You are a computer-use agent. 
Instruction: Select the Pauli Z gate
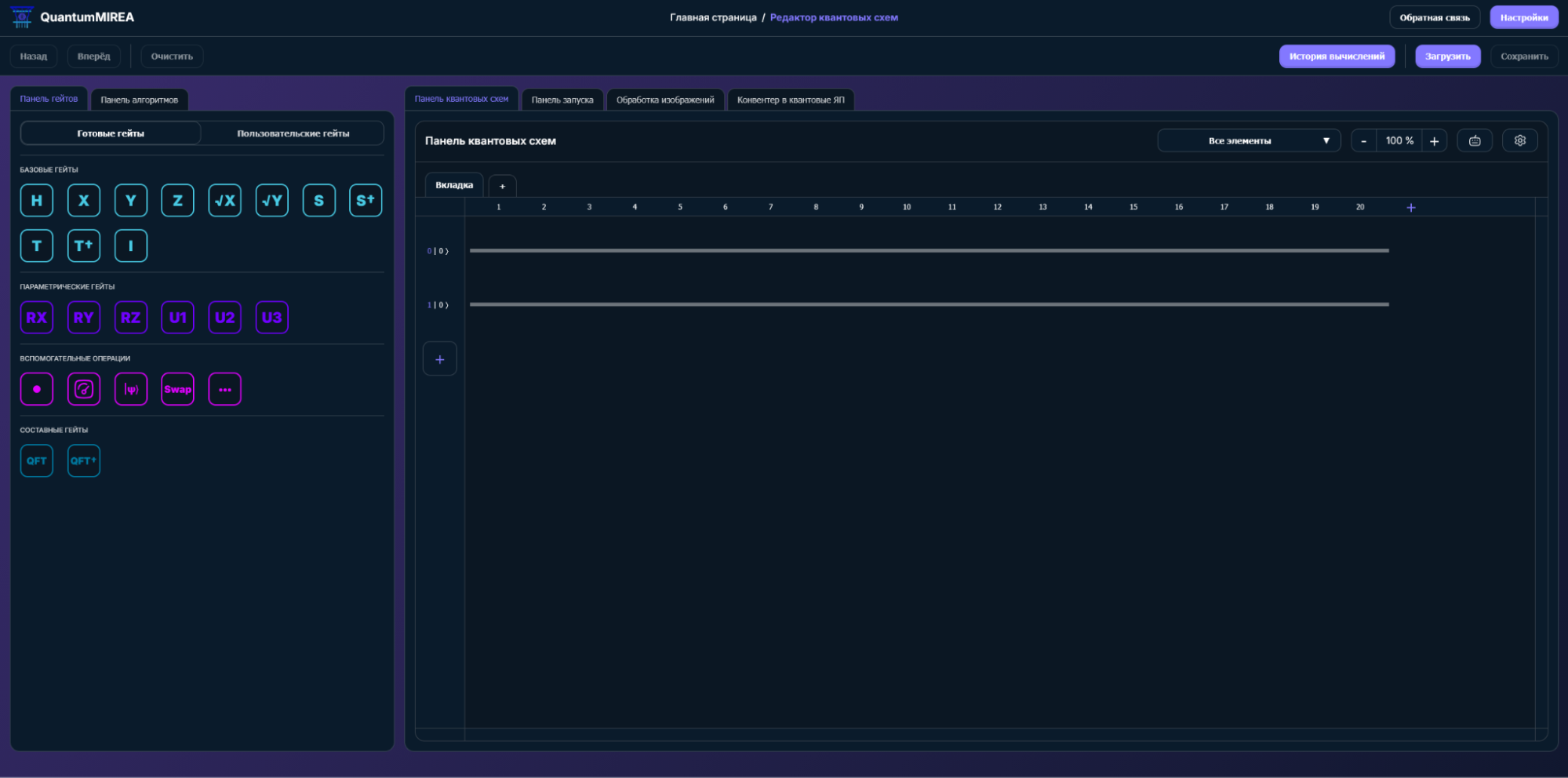click(178, 200)
